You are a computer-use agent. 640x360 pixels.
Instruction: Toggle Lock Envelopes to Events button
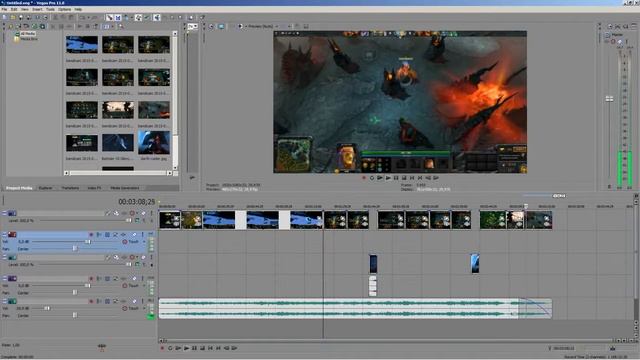click(138, 18)
